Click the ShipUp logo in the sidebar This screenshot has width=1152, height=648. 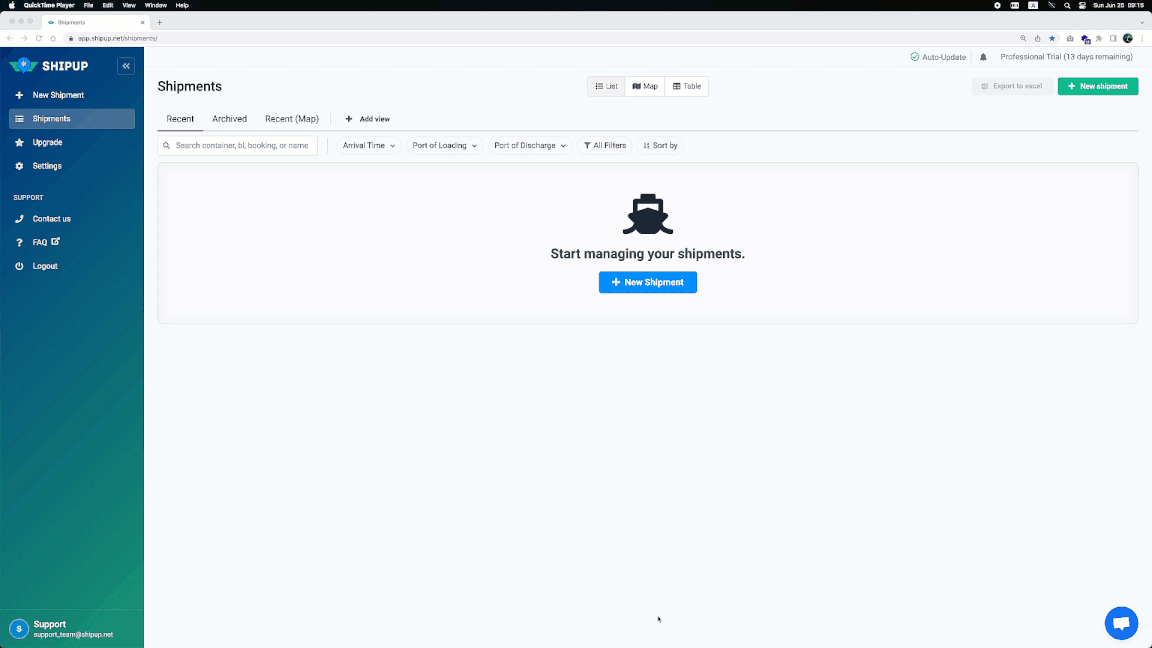coord(50,66)
